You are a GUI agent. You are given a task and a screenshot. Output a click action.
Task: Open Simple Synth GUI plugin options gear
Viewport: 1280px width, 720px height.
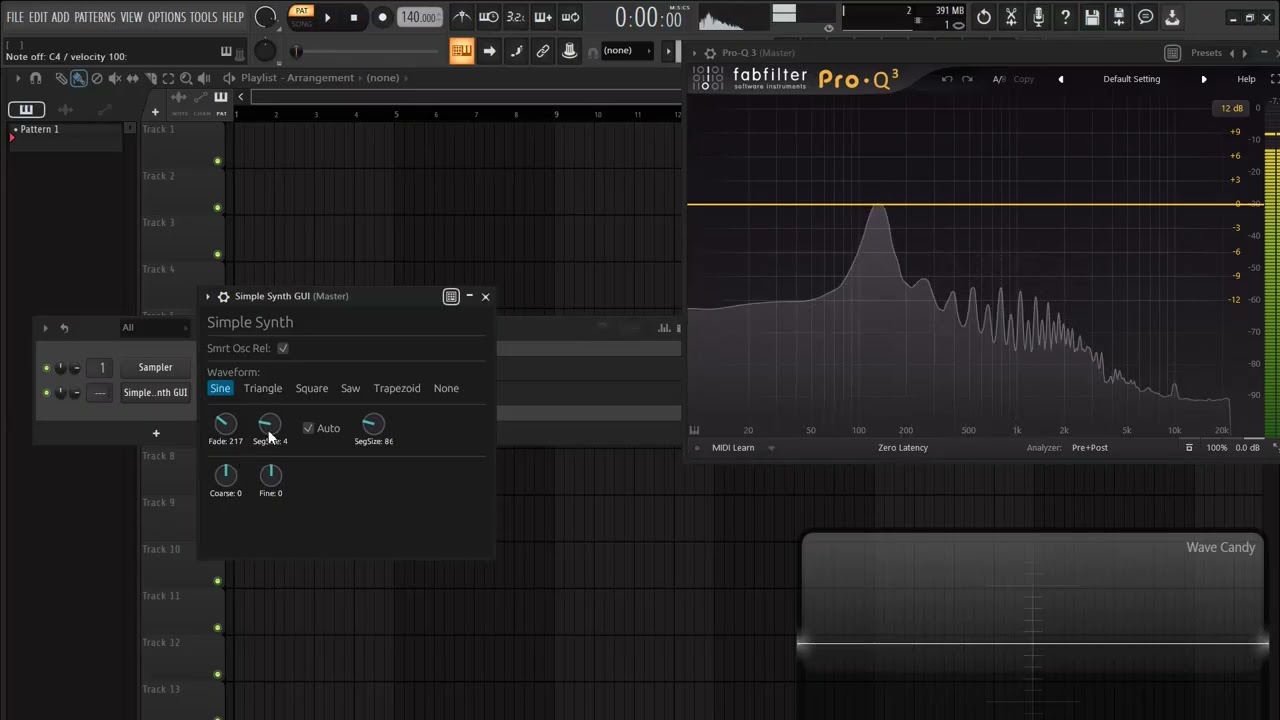tap(223, 296)
